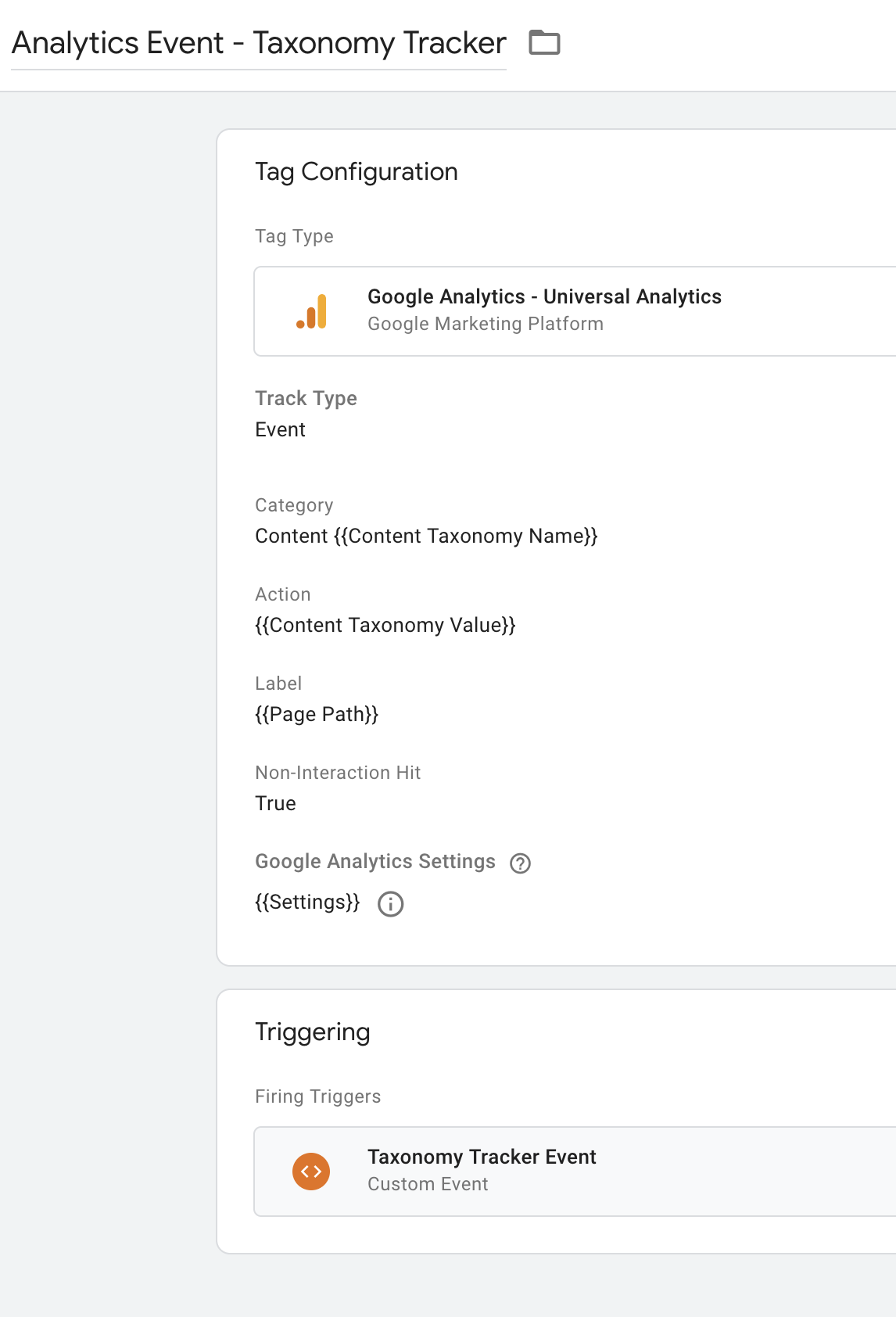
Task: Click the Triggering section heading
Action: (x=313, y=1032)
